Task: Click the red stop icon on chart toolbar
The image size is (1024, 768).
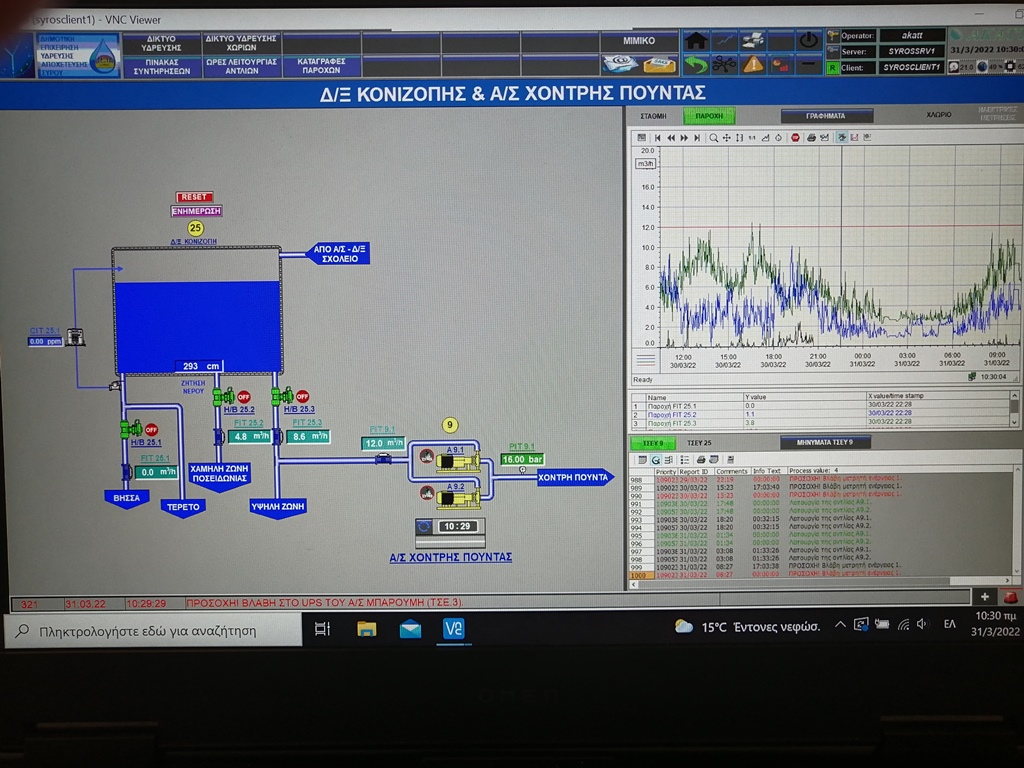Action: pos(795,138)
